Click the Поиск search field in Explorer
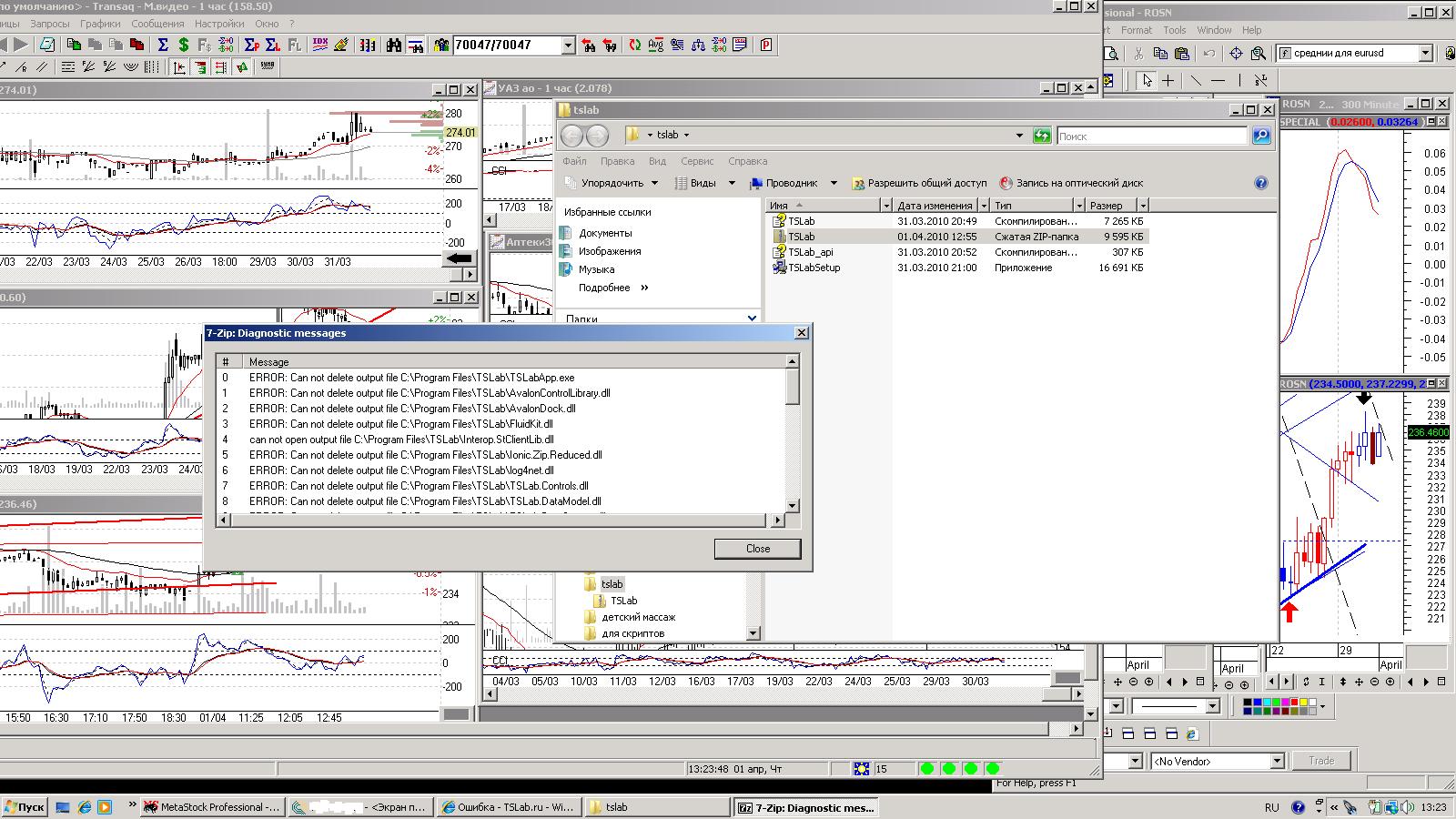Viewport: 1456px width, 819px height. point(1151,136)
